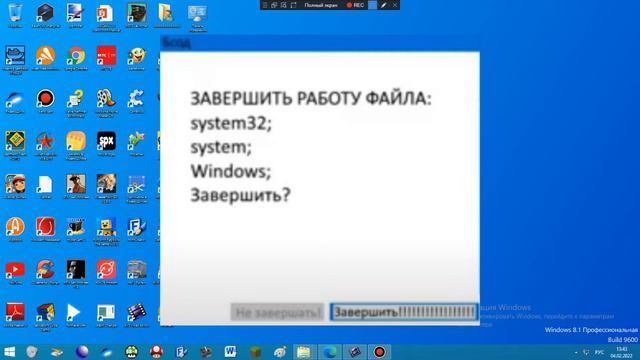640x360 pixels.
Task: Open the desktop shortcut with question mark icon
Action: coord(76,99)
